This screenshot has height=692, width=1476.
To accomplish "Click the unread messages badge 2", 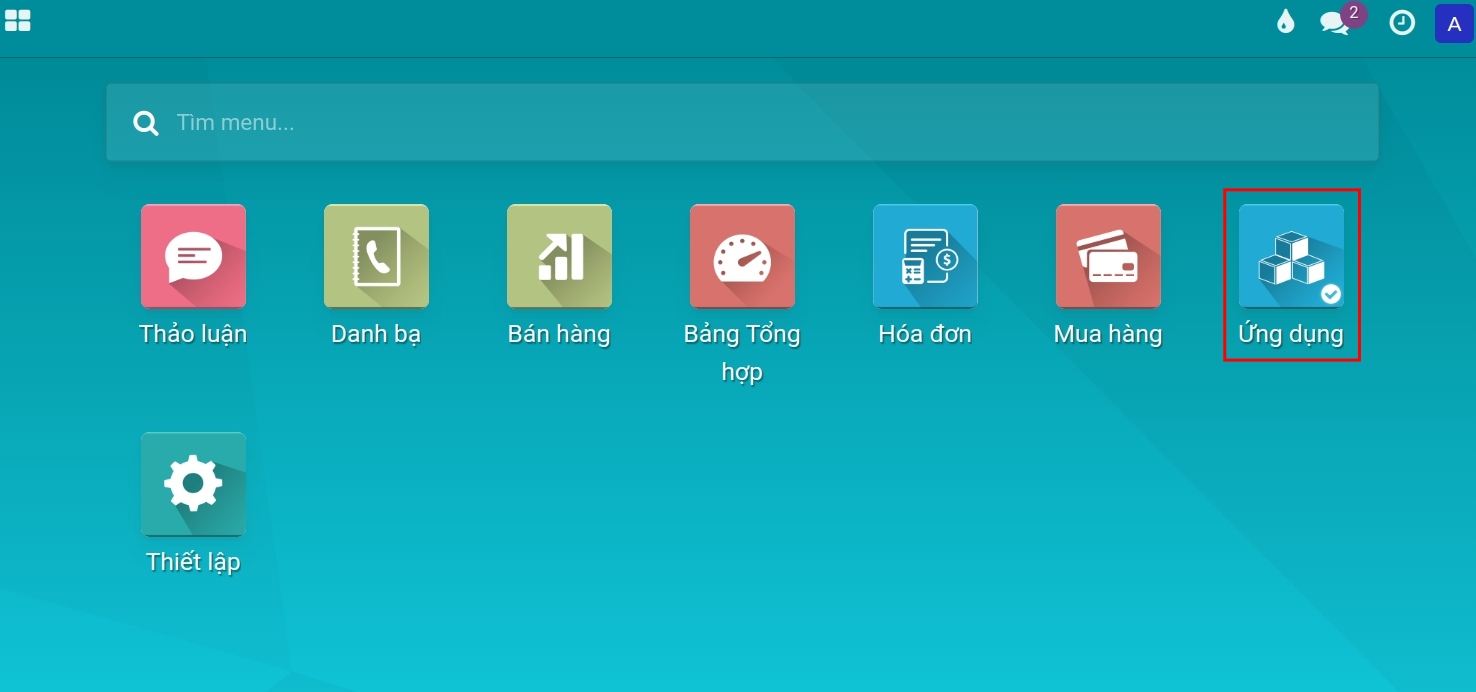I will tap(1353, 13).
